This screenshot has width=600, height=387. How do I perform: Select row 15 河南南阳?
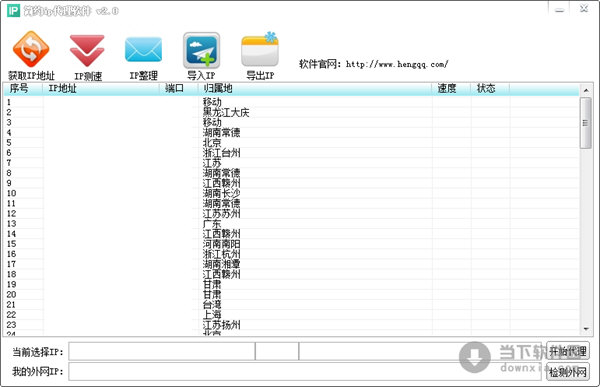[291, 244]
